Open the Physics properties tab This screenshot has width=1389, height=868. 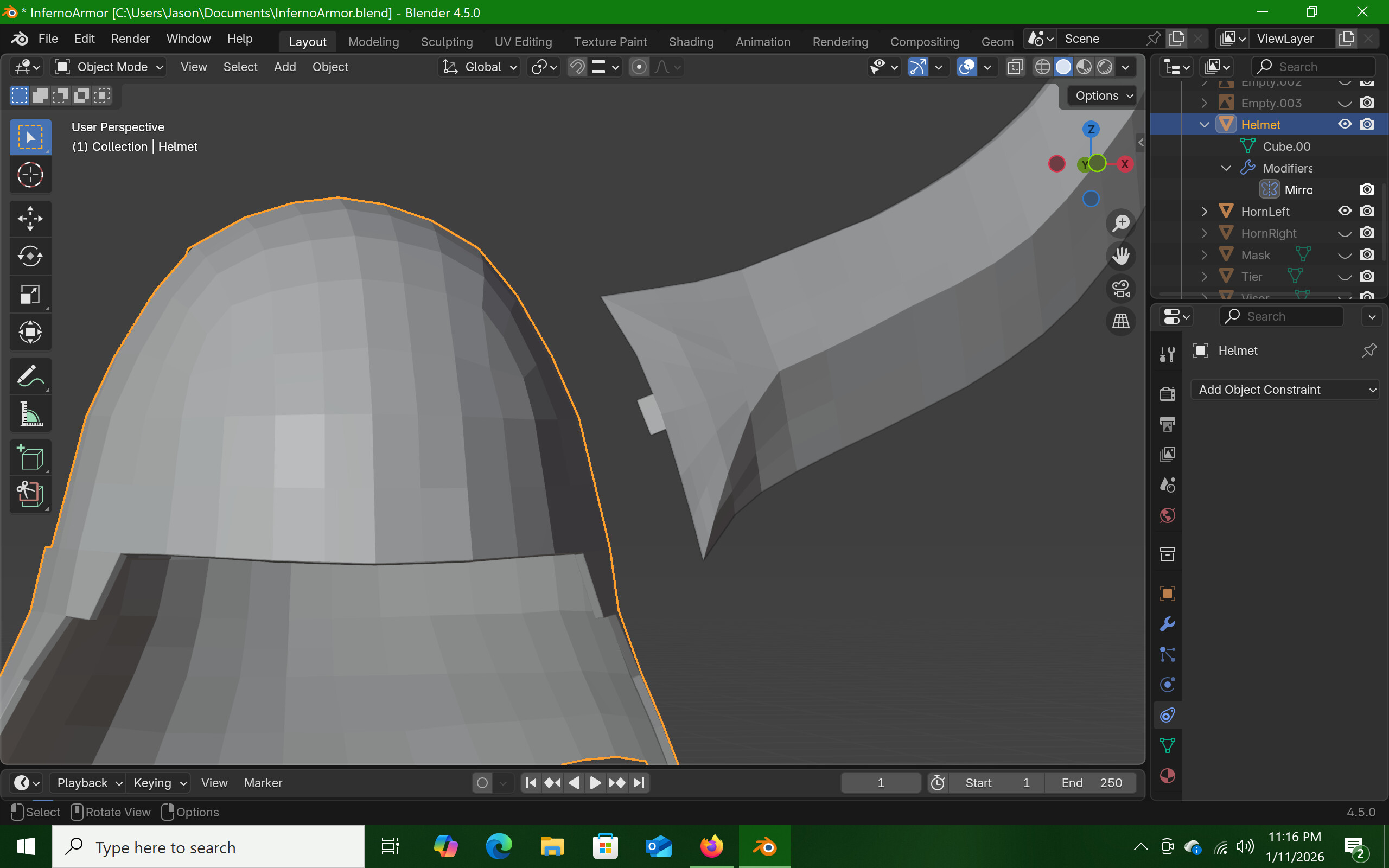1168,684
